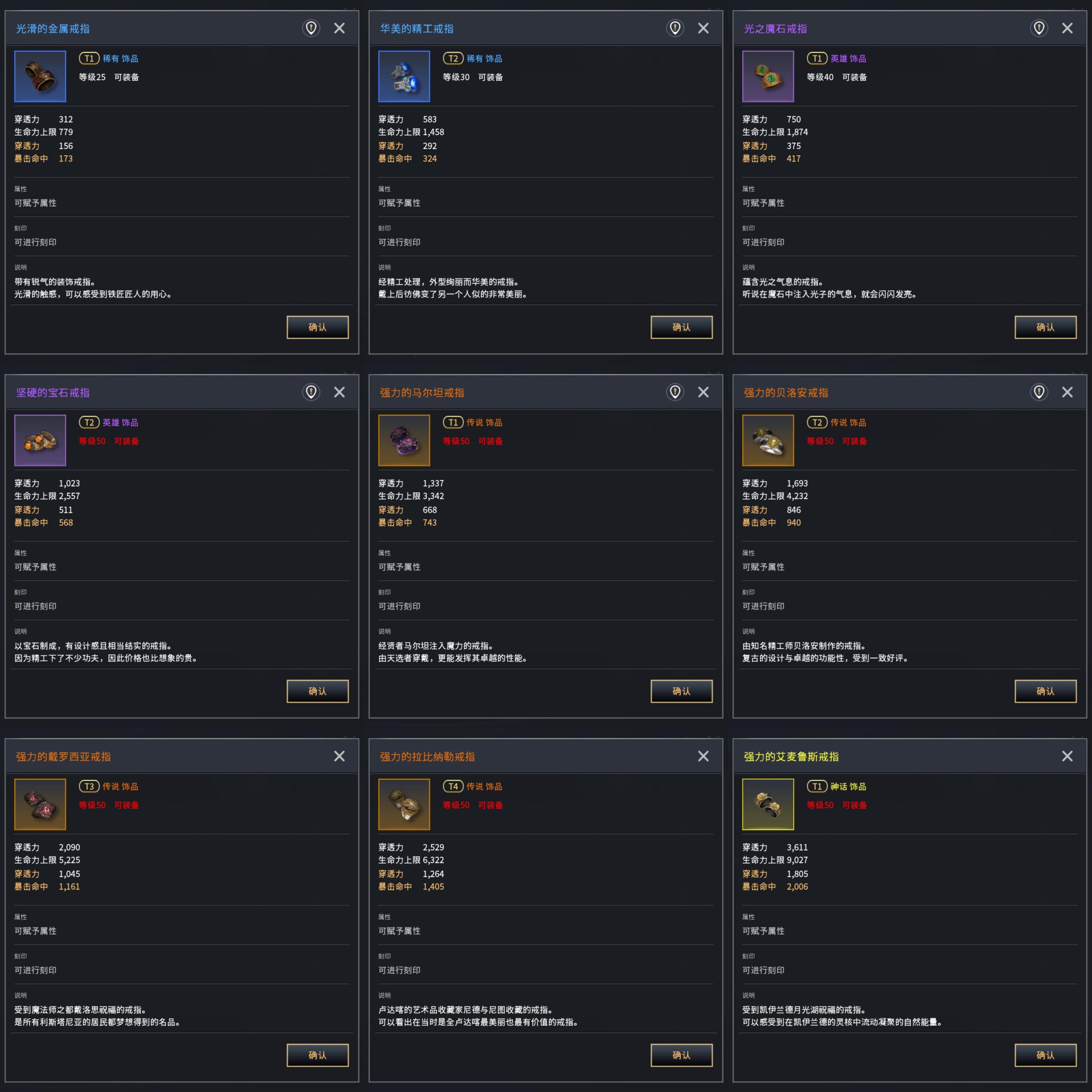Click the 暴击命中 2,006 stat value

797,887
